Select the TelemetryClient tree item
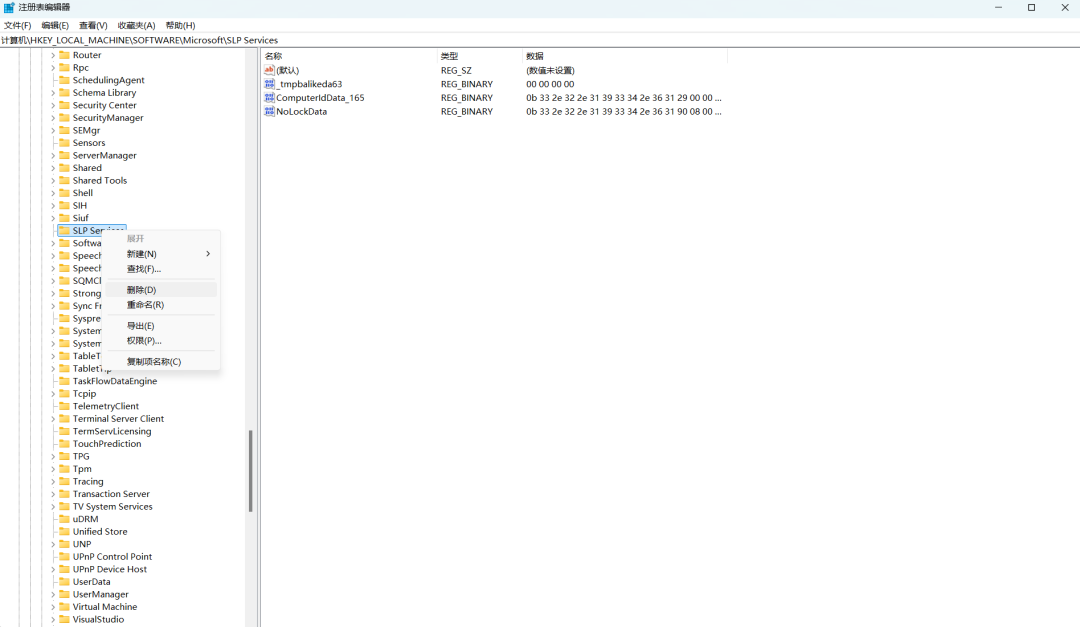The image size is (1080, 627). [105, 406]
